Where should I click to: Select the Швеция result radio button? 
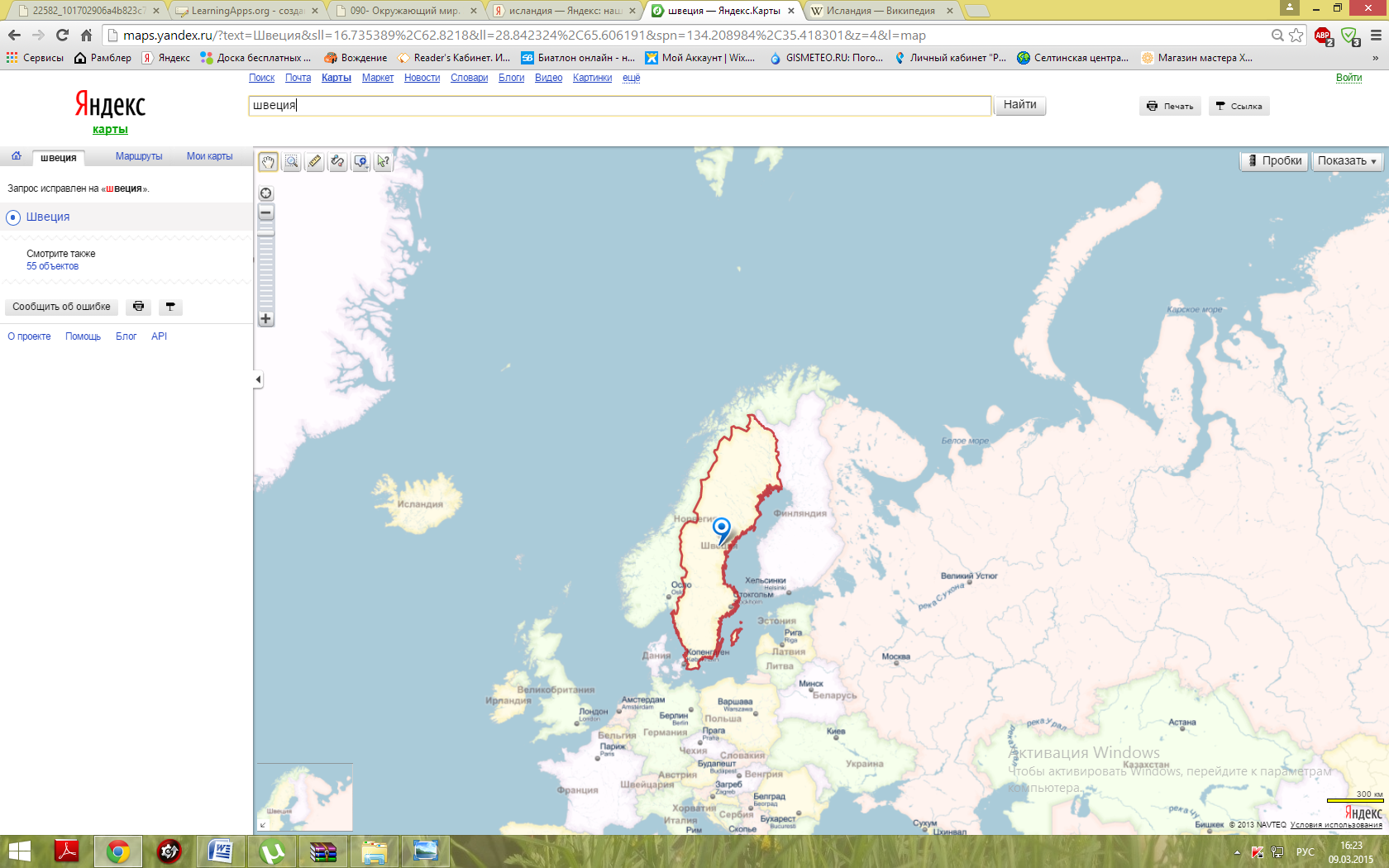tap(13, 217)
